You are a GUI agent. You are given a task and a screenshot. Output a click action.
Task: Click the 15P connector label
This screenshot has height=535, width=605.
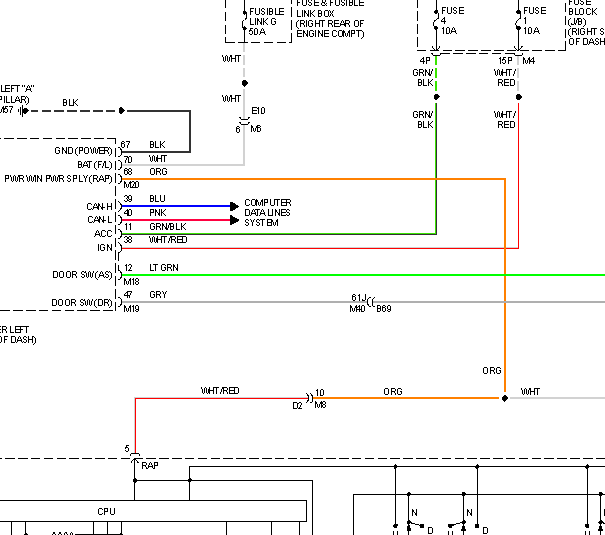(x=505, y=61)
